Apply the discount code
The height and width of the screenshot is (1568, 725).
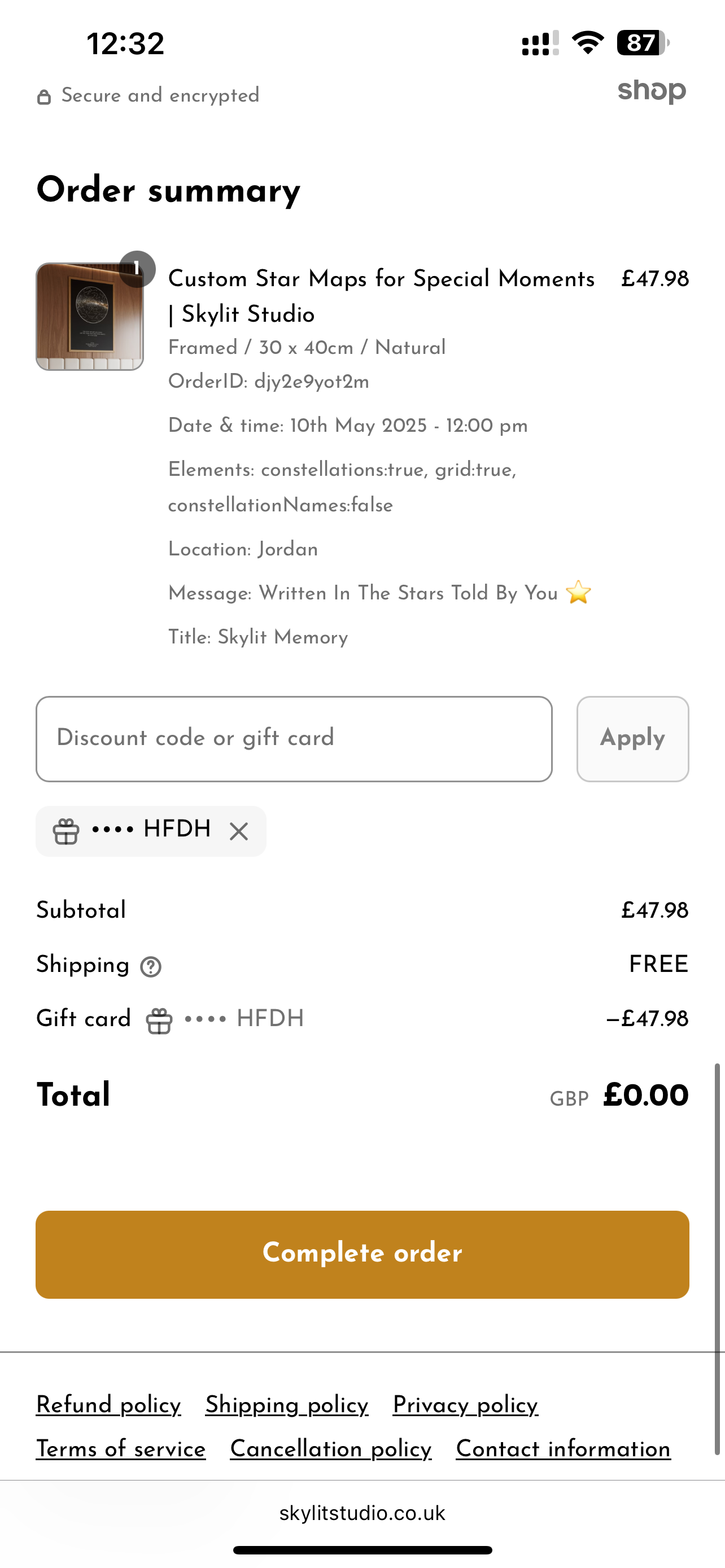(632, 739)
